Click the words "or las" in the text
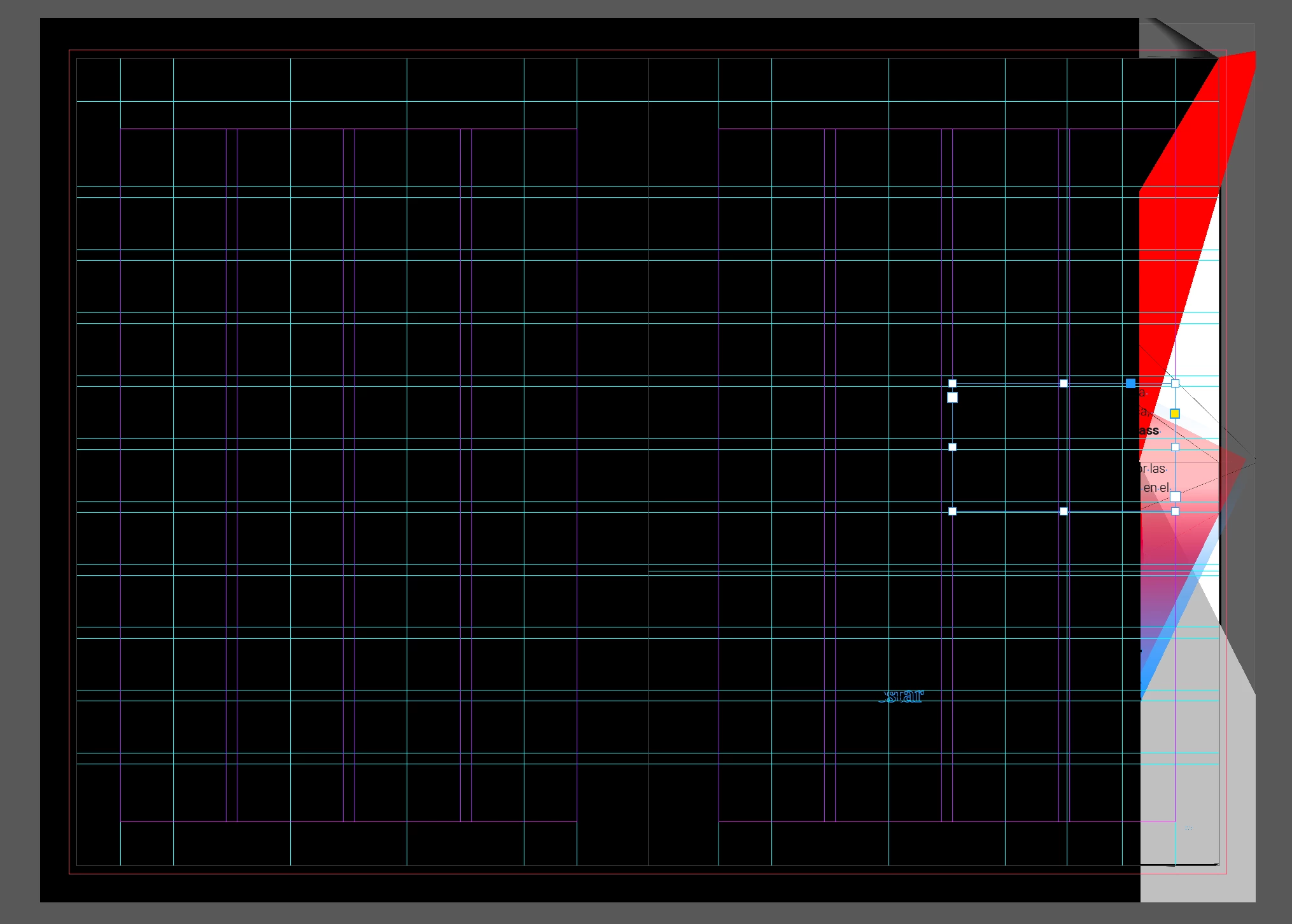 1153,469
